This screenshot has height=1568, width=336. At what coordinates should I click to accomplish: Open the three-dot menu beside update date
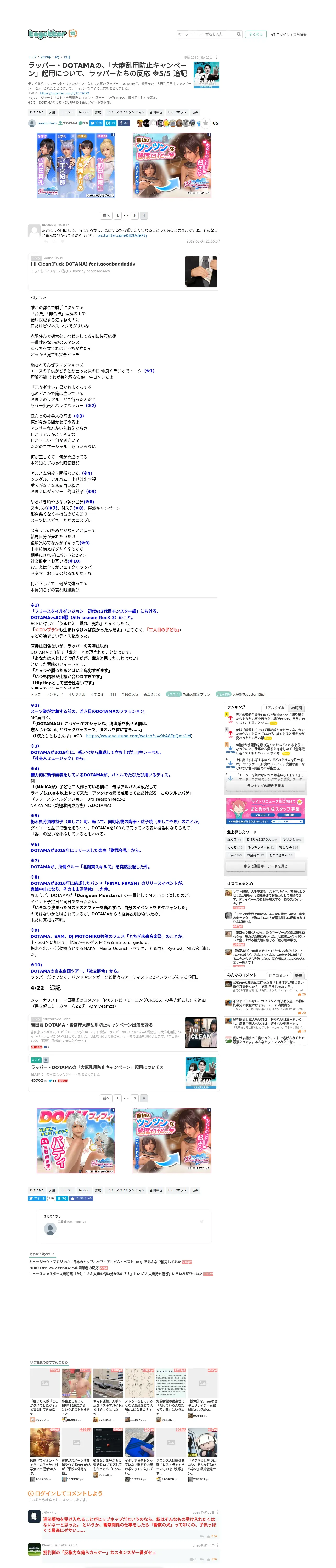tap(216, 57)
